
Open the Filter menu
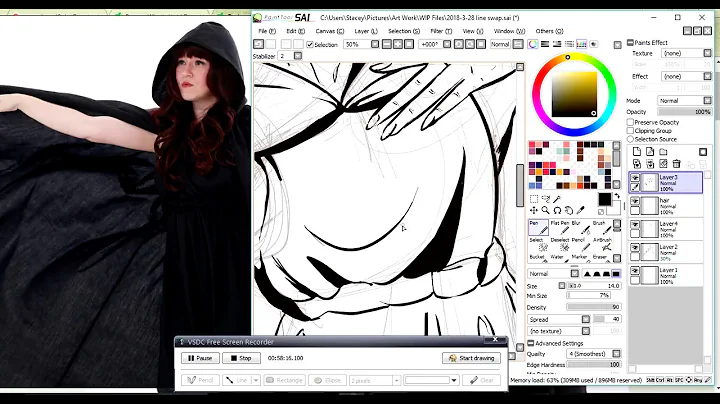(x=441, y=31)
